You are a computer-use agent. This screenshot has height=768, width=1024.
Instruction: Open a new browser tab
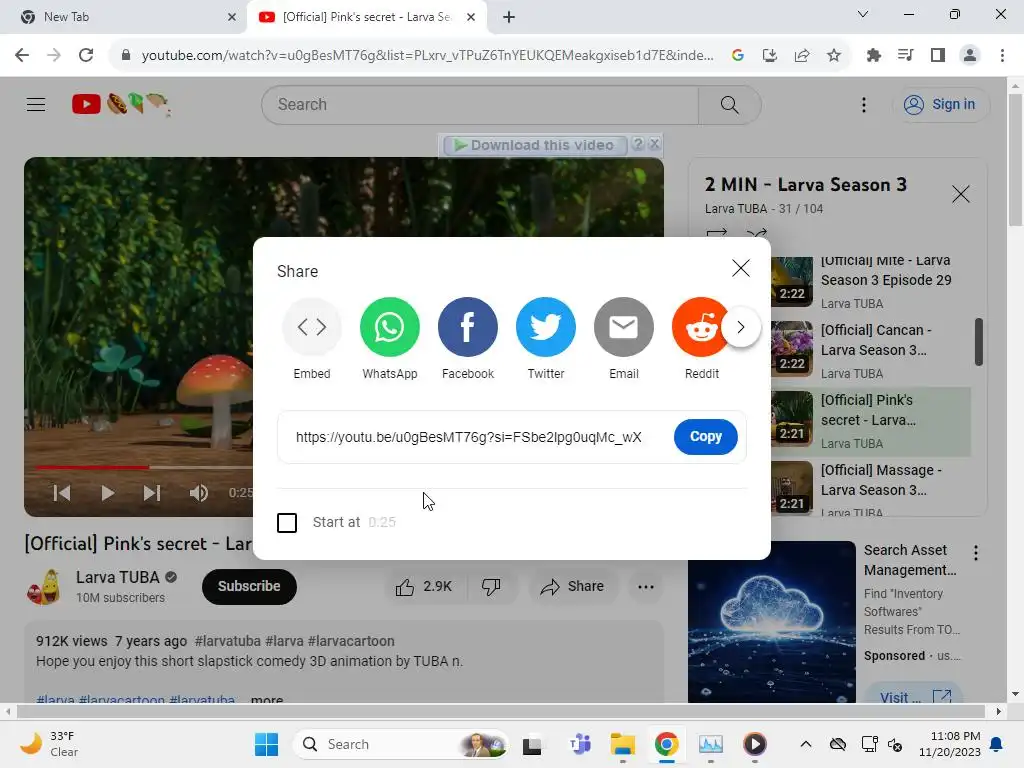[x=509, y=17]
